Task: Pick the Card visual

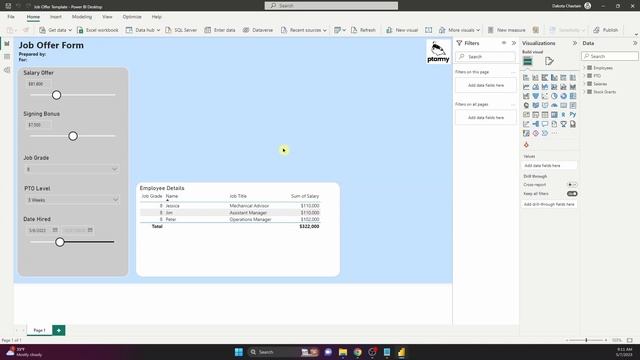Action: [564, 105]
